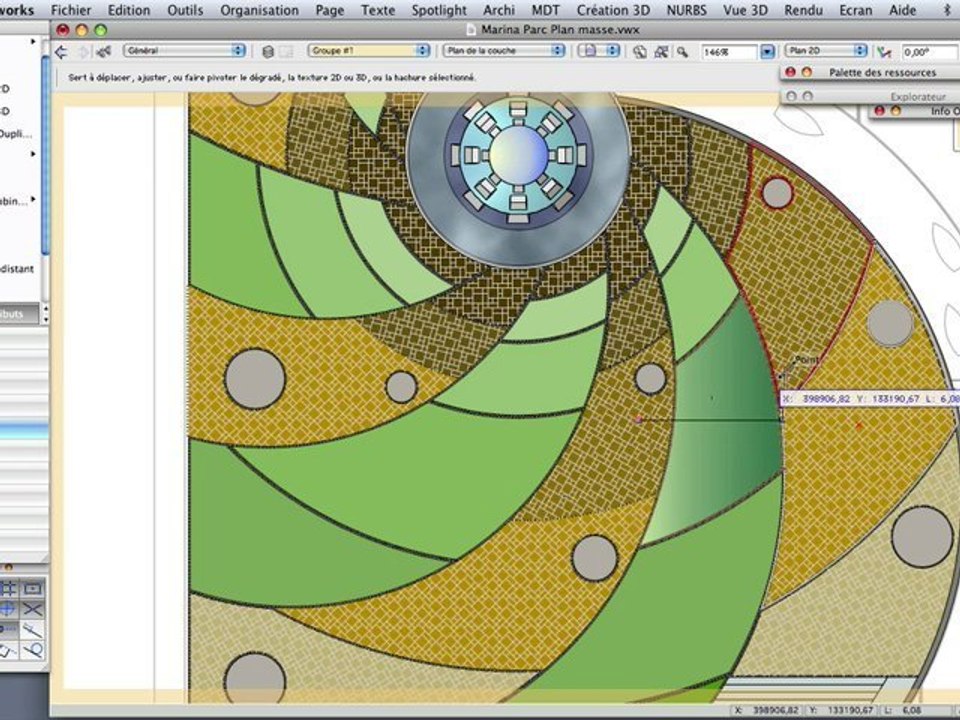
Task: Click the layers stack icon in toolbar
Action: [268, 52]
